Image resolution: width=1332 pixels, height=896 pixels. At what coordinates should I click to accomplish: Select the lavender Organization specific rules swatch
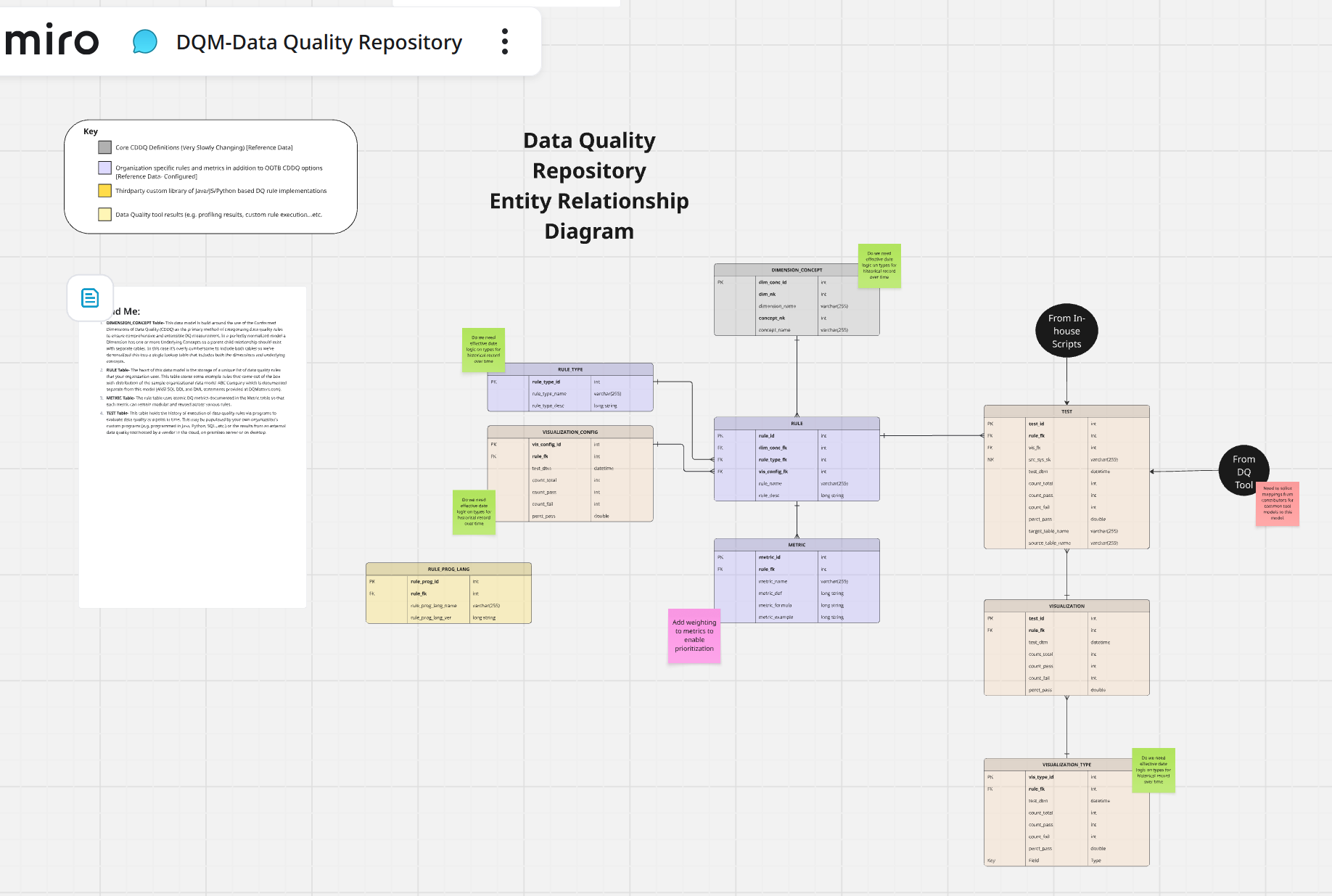coord(105,168)
